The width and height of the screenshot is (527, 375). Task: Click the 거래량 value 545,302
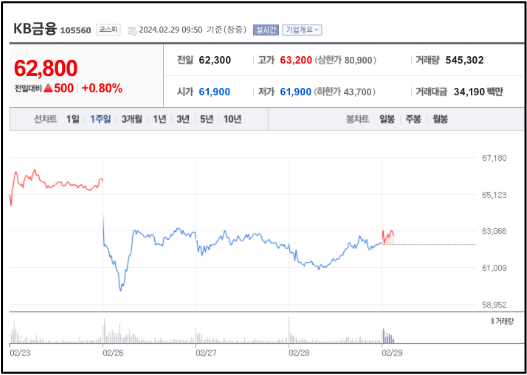click(x=464, y=60)
